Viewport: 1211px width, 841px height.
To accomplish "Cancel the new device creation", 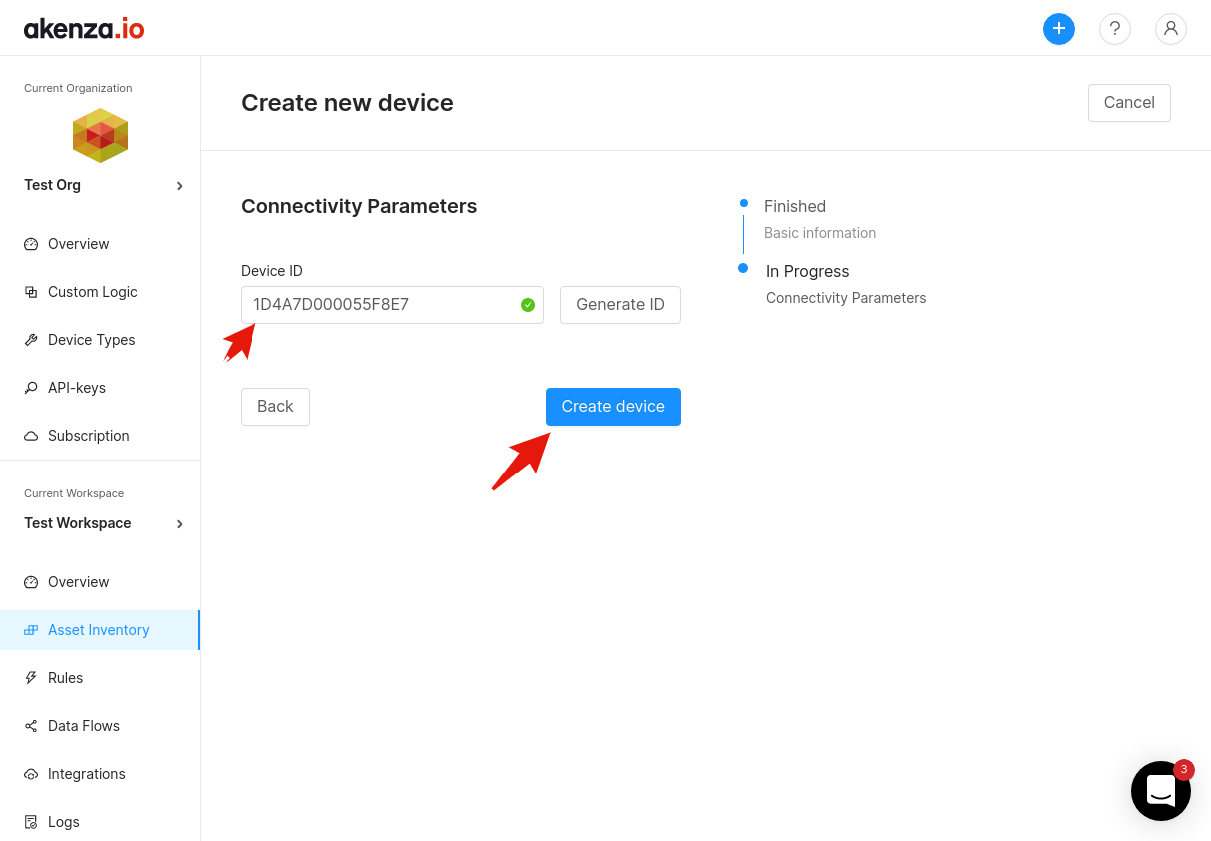I will pos(1128,103).
